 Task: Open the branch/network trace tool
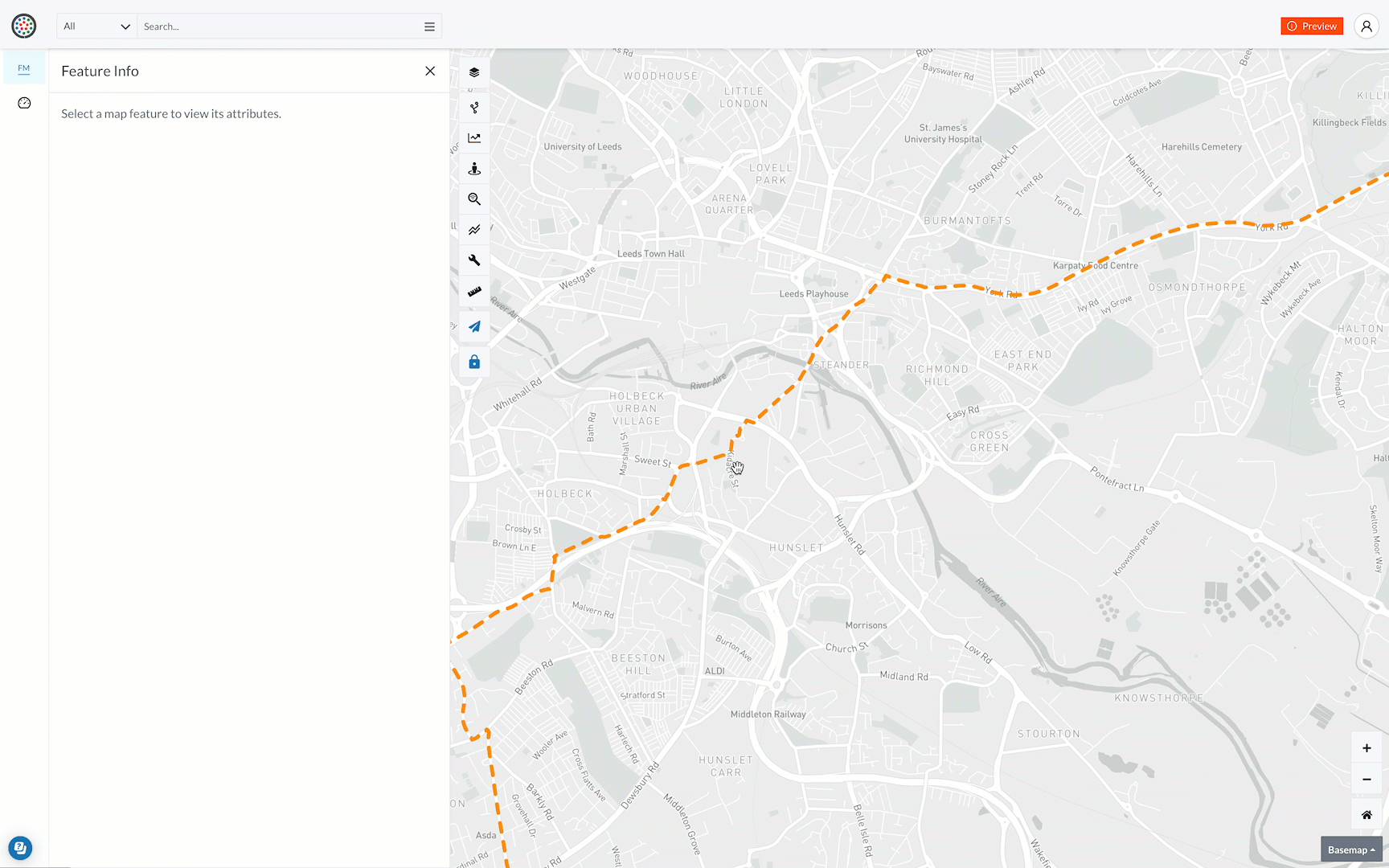tap(474, 108)
